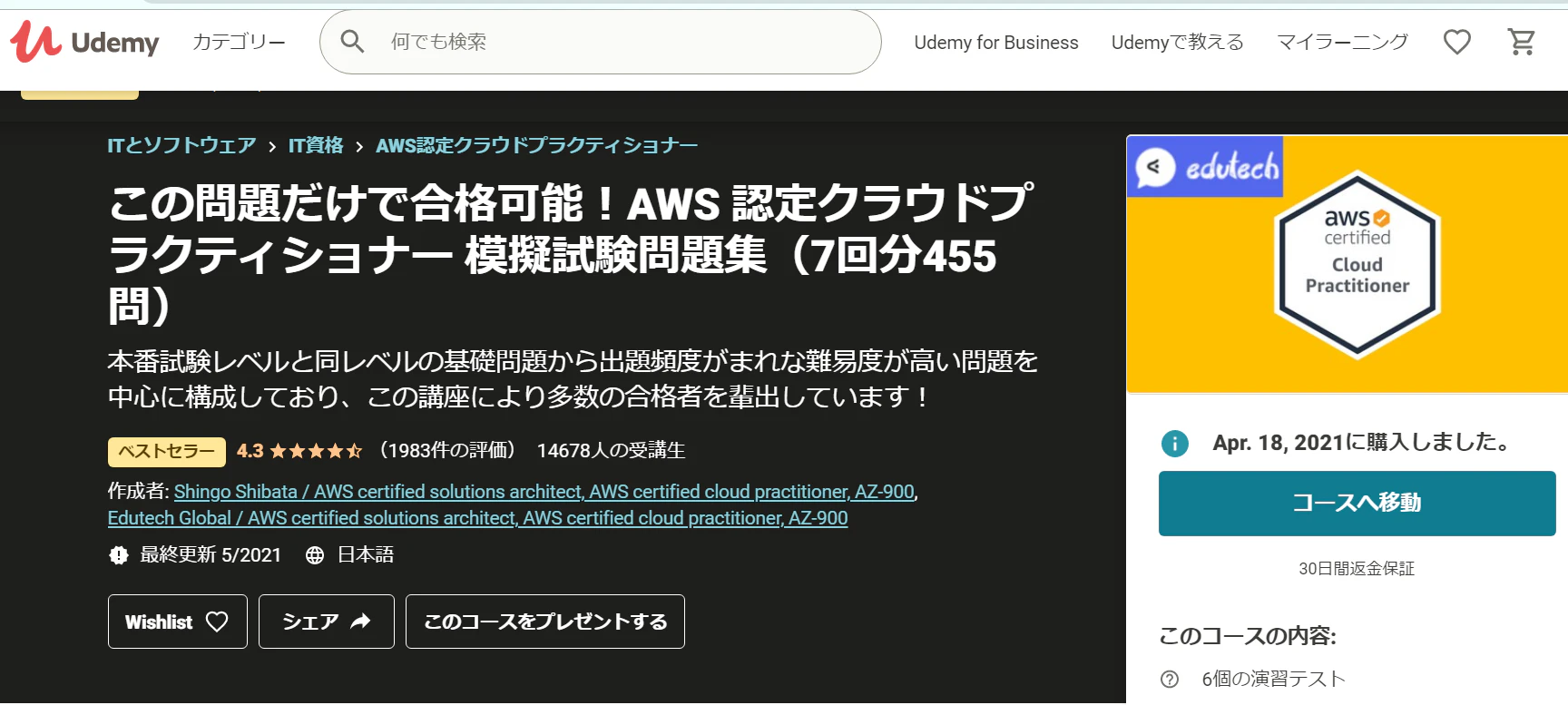
Task: Click このコースをプレゼントする button
Action: (545, 622)
